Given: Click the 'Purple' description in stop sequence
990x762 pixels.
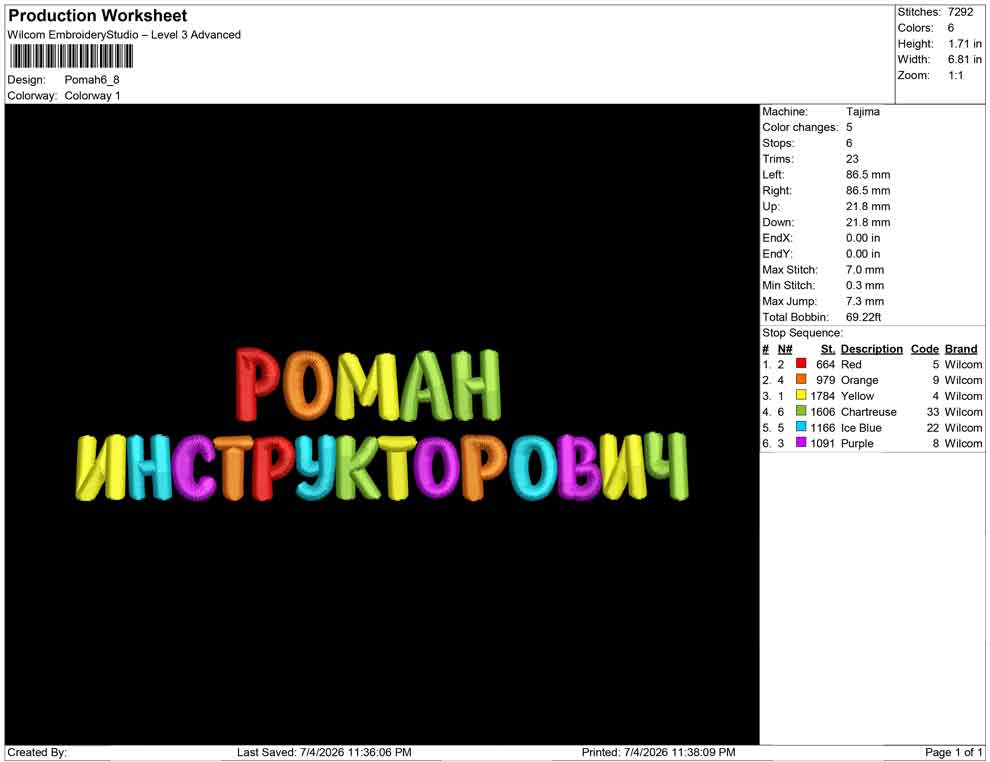Looking at the screenshot, I should [x=857, y=443].
